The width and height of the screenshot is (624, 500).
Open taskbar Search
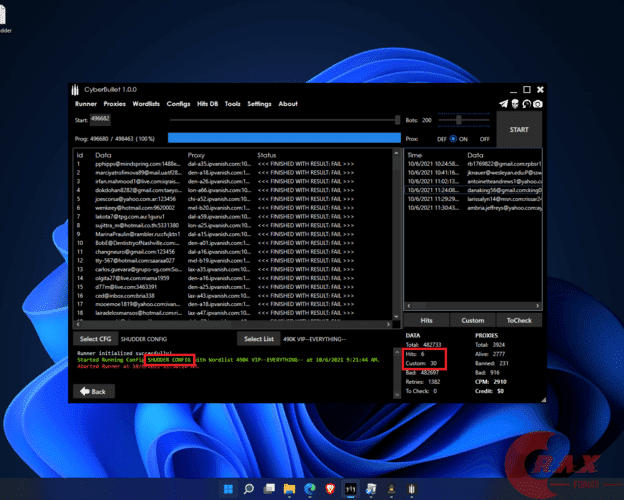pos(249,489)
